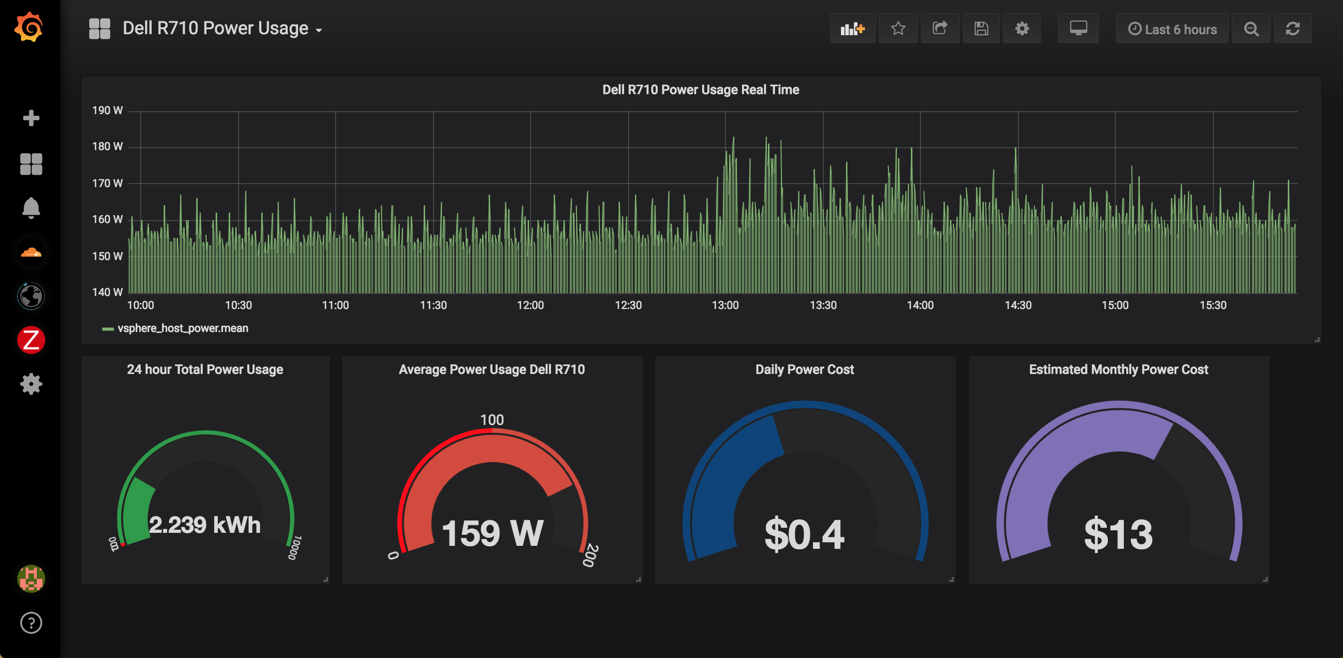
Task: Refresh the dashboard
Action: 1292,29
